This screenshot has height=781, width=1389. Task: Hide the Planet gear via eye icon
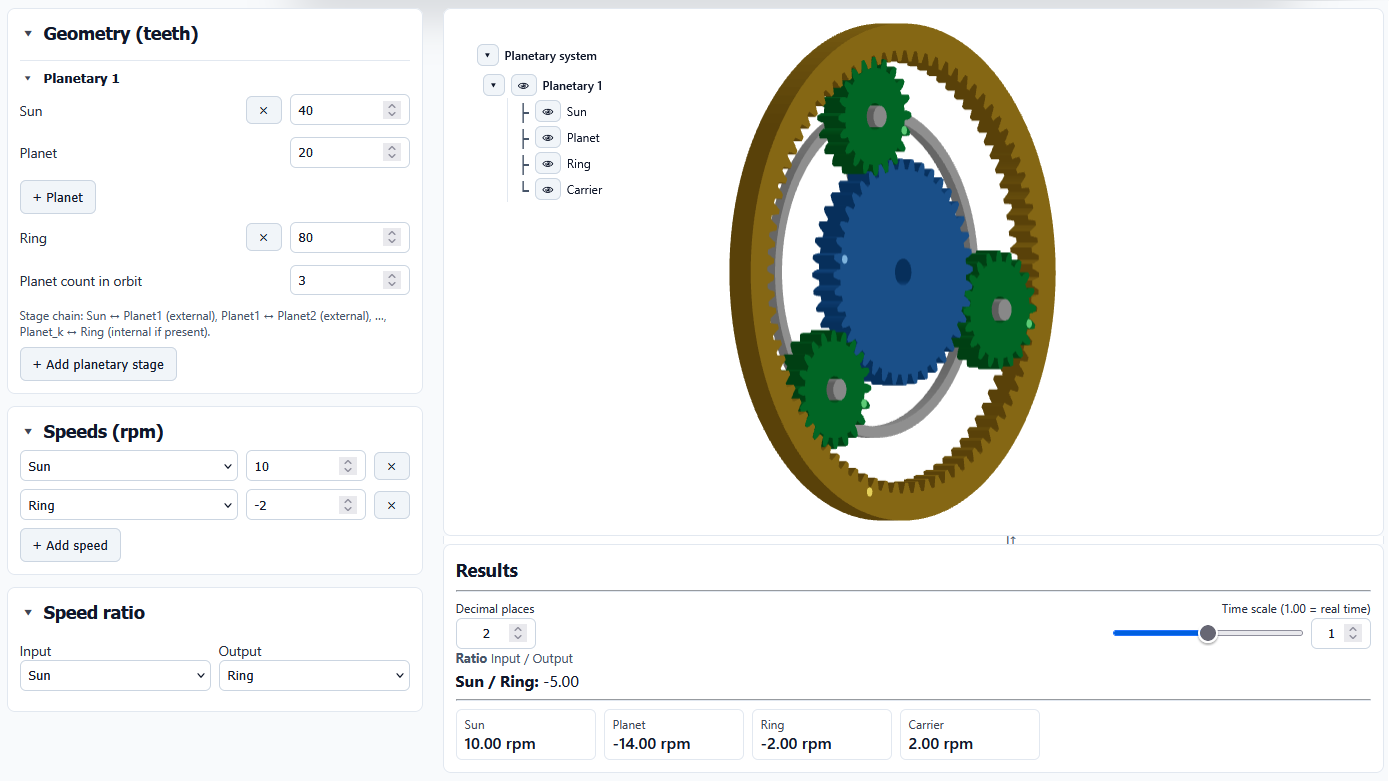coord(548,138)
